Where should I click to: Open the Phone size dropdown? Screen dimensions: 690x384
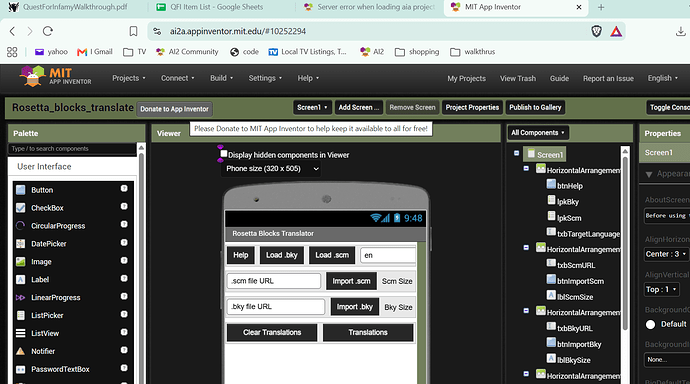271,169
